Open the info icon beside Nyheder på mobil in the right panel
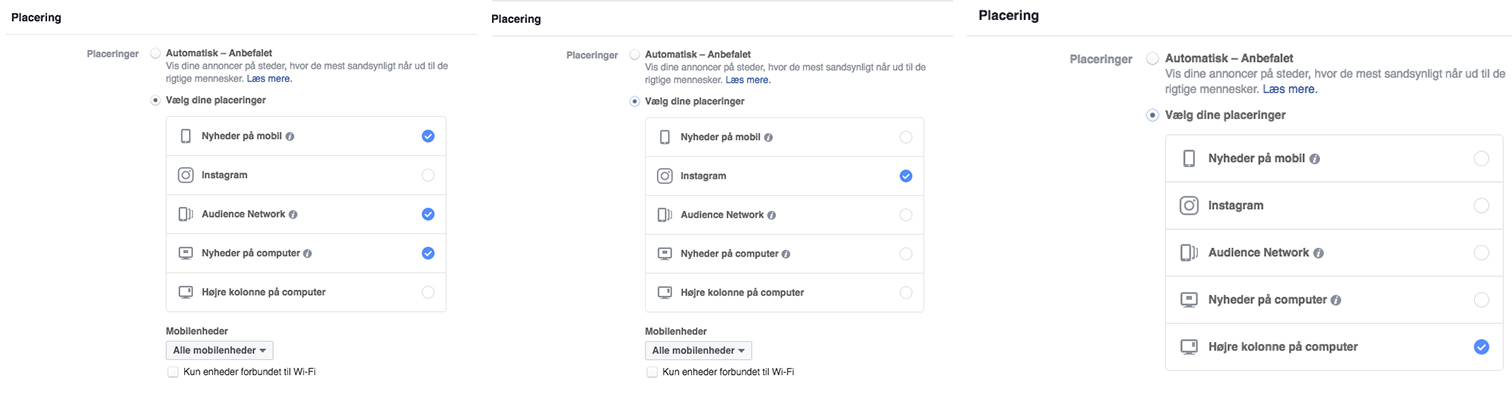This screenshot has height=400, width=1512. tap(1315, 159)
